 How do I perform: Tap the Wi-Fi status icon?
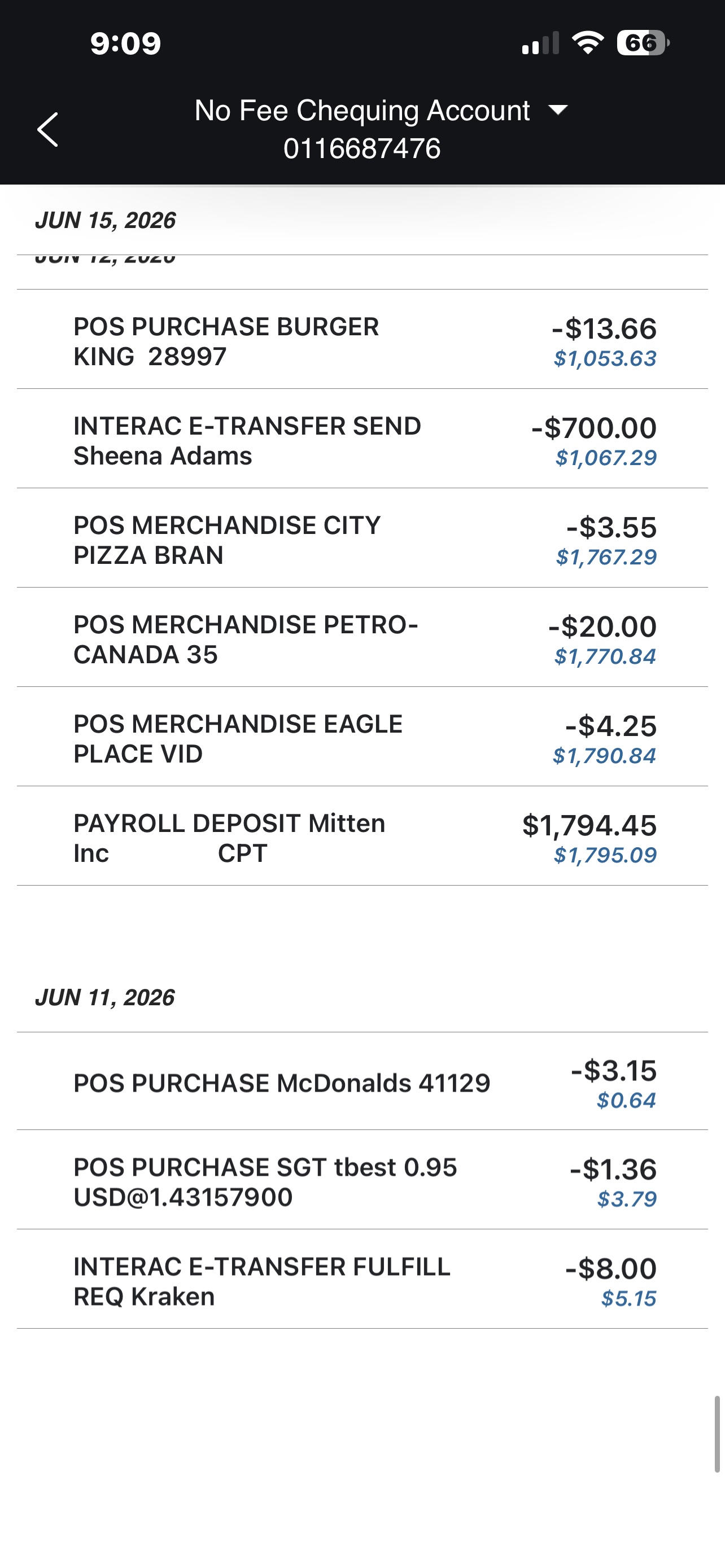click(587, 43)
